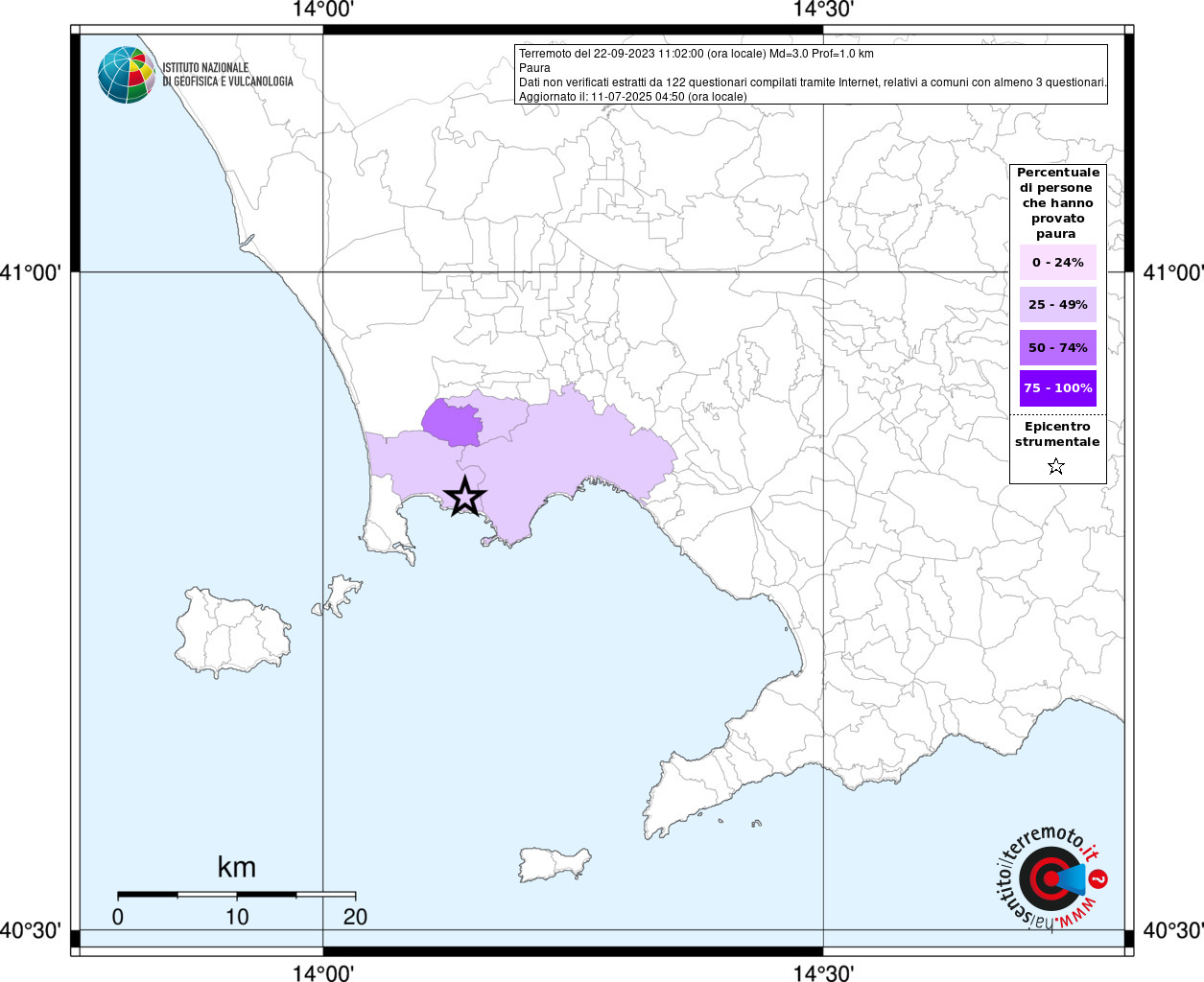Click the top 14°30' longitude label

[x=823, y=10]
